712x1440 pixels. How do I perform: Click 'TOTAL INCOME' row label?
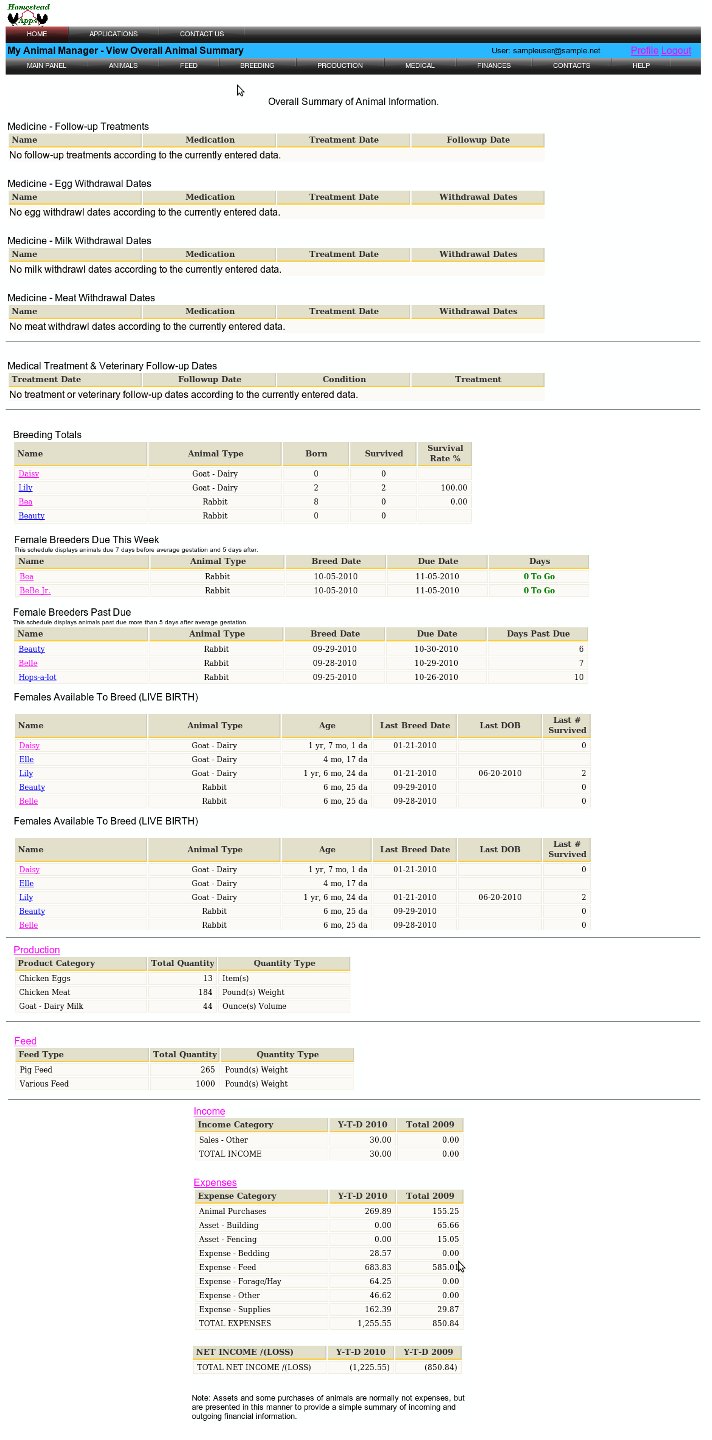coord(262,1153)
